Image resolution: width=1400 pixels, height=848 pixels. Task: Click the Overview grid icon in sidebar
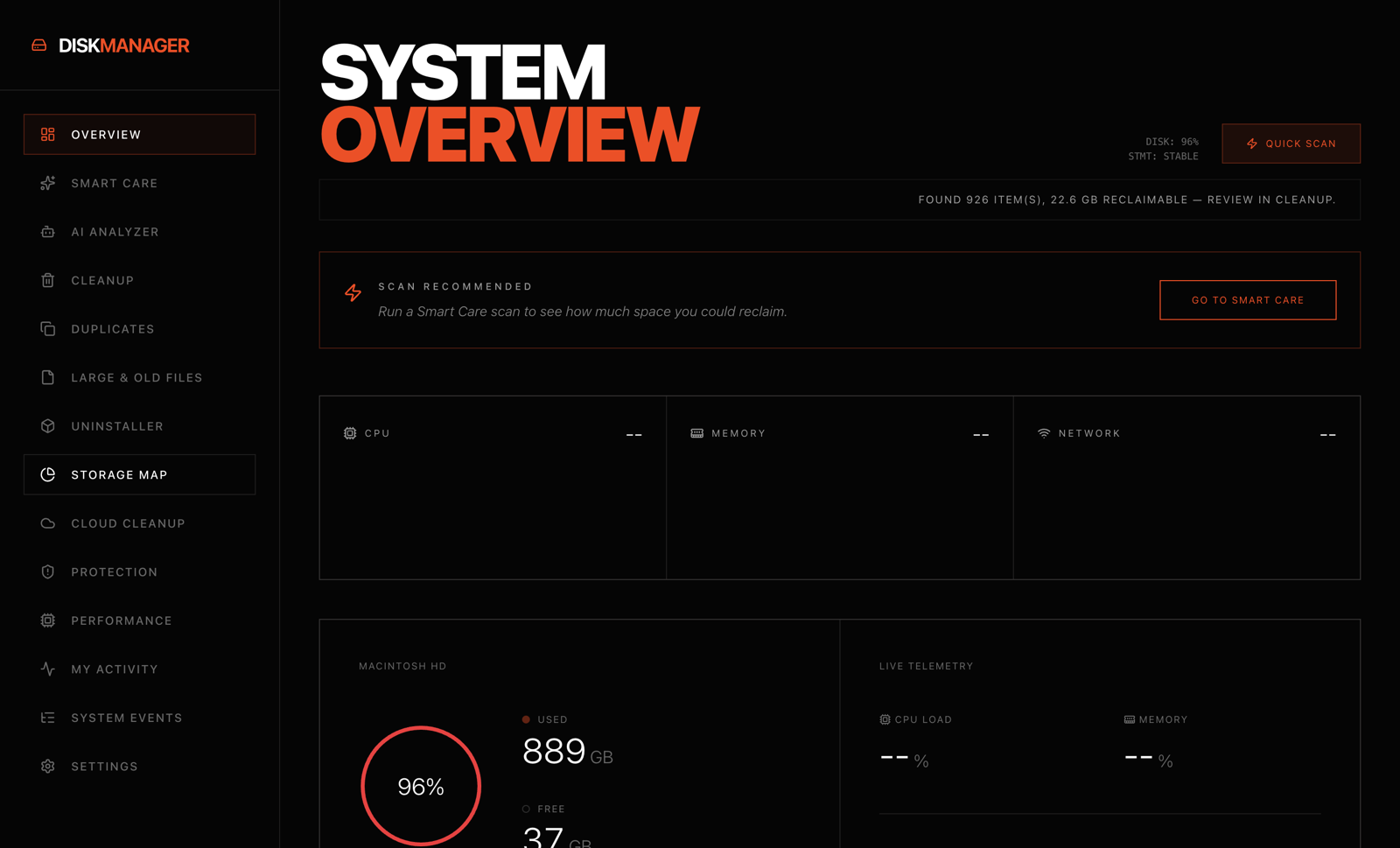click(48, 135)
